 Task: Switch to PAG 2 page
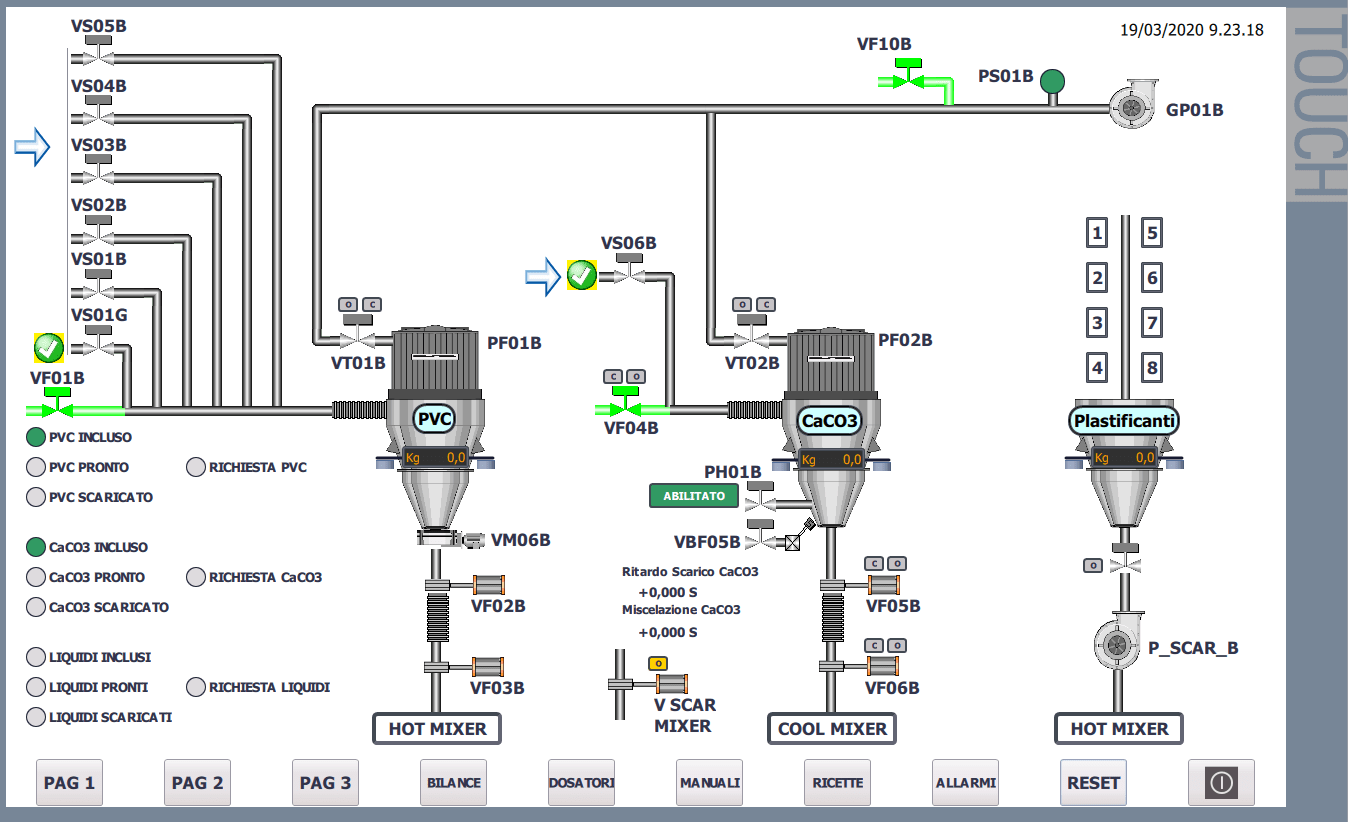[x=197, y=782]
